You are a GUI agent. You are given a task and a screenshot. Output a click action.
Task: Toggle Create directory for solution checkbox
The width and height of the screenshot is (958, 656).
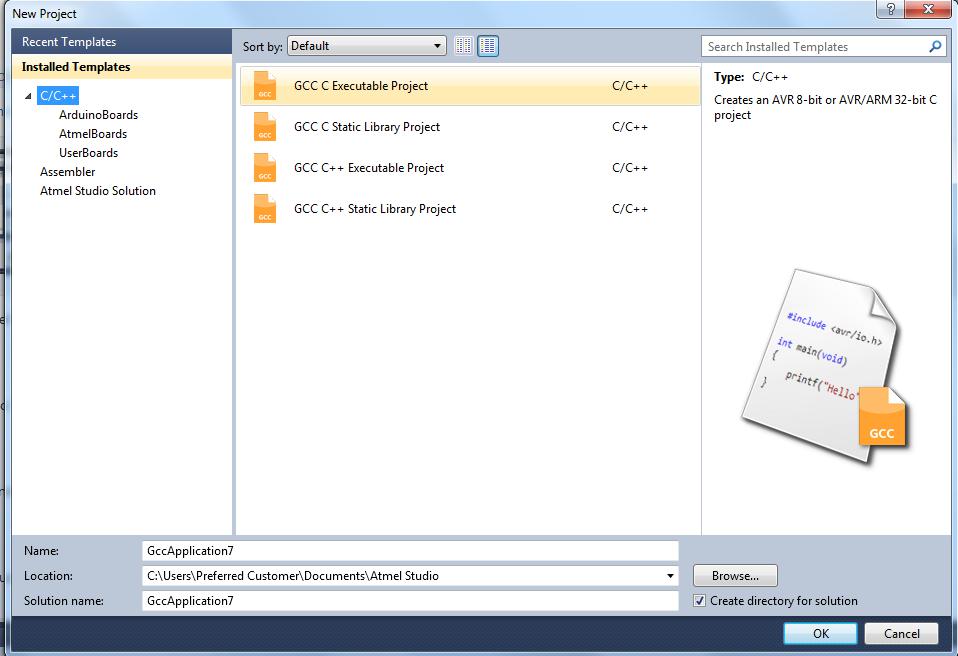(x=700, y=601)
